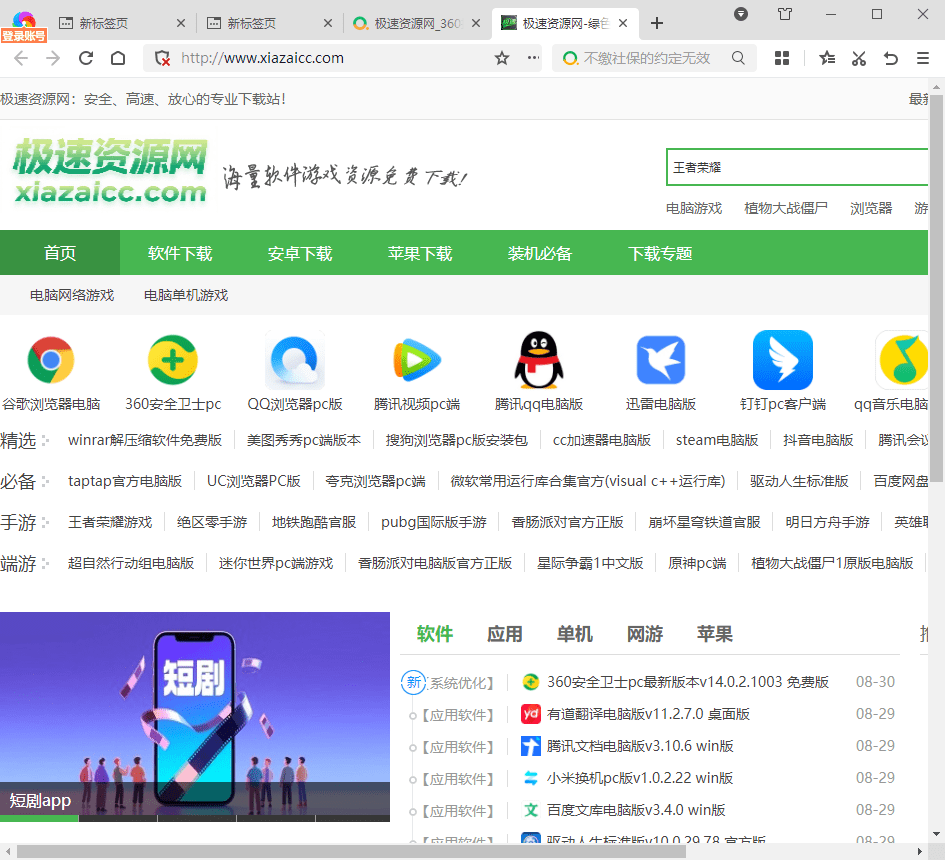
Task: Open the extensions grid icon
Action: point(782,58)
